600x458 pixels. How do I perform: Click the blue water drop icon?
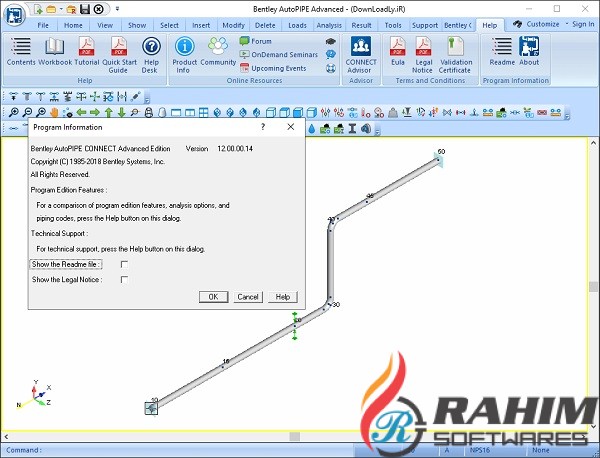pyautogui.click(x=311, y=129)
